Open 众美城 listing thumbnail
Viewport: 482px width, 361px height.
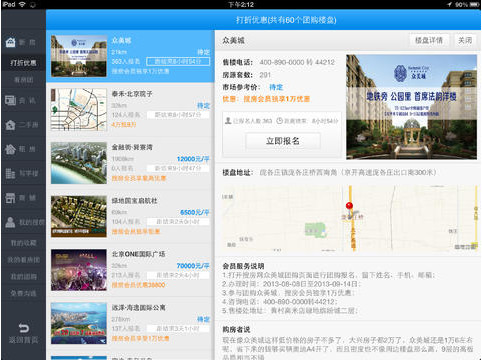coord(79,56)
